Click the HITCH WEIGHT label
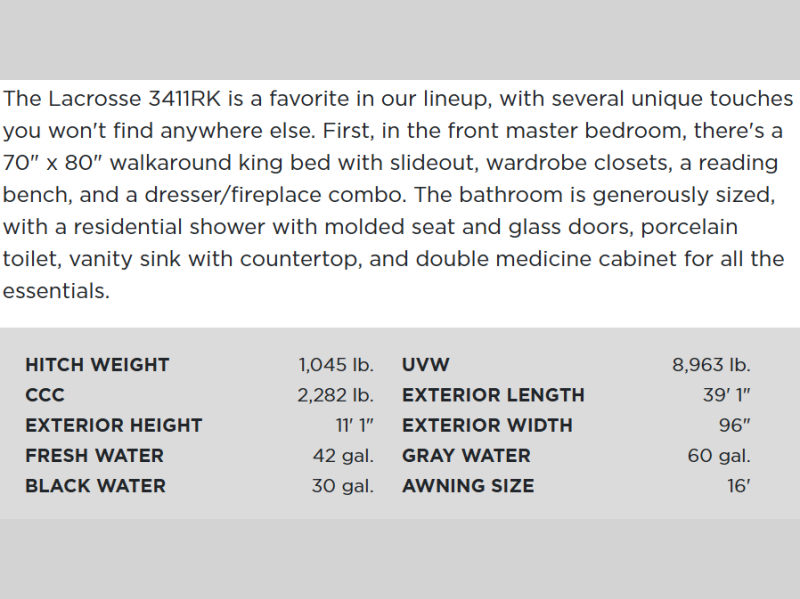This screenshot has height=599, width=800. 97,365
